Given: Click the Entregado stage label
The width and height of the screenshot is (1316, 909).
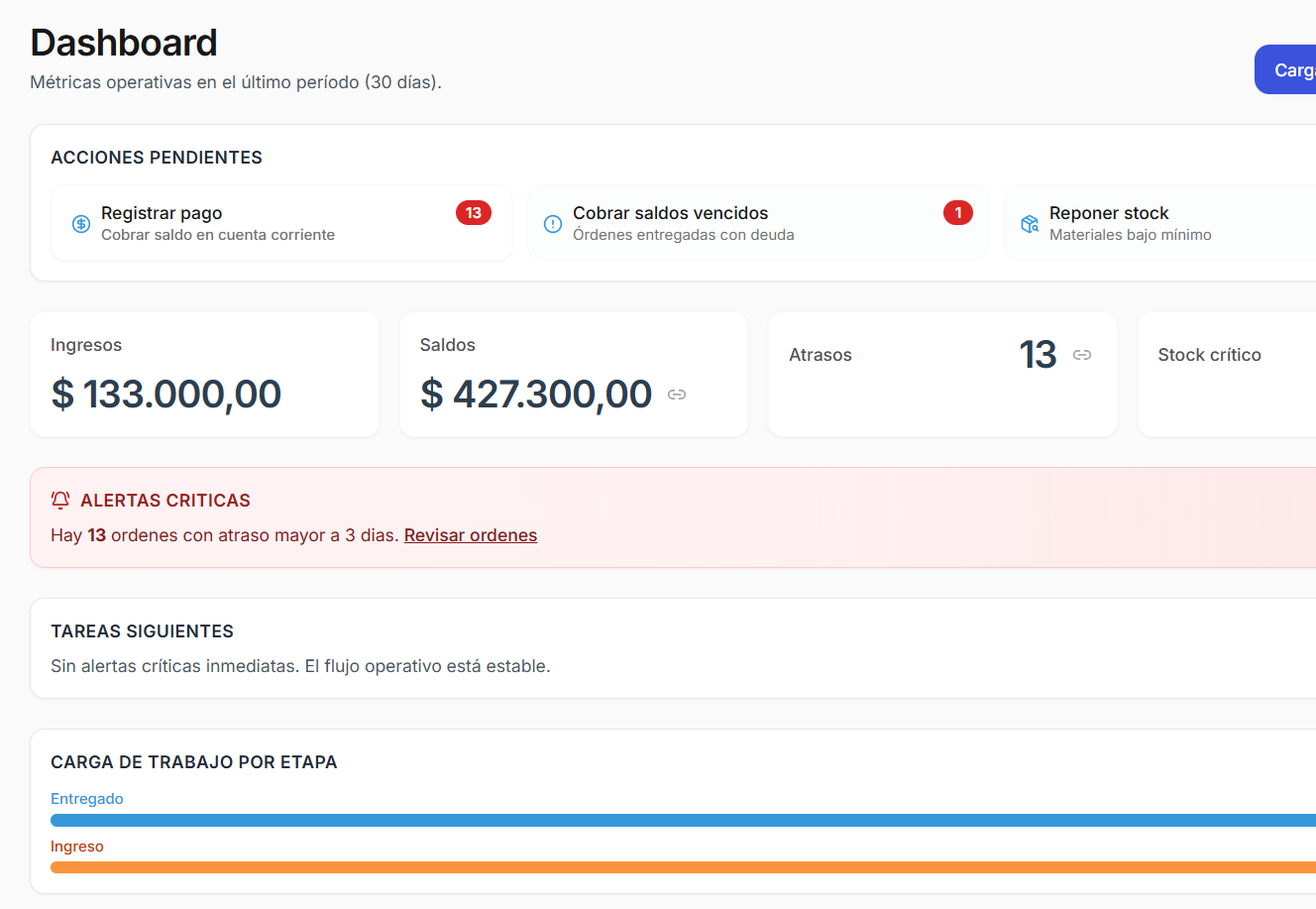Looking at the screenshot, I should coord(87,799).
